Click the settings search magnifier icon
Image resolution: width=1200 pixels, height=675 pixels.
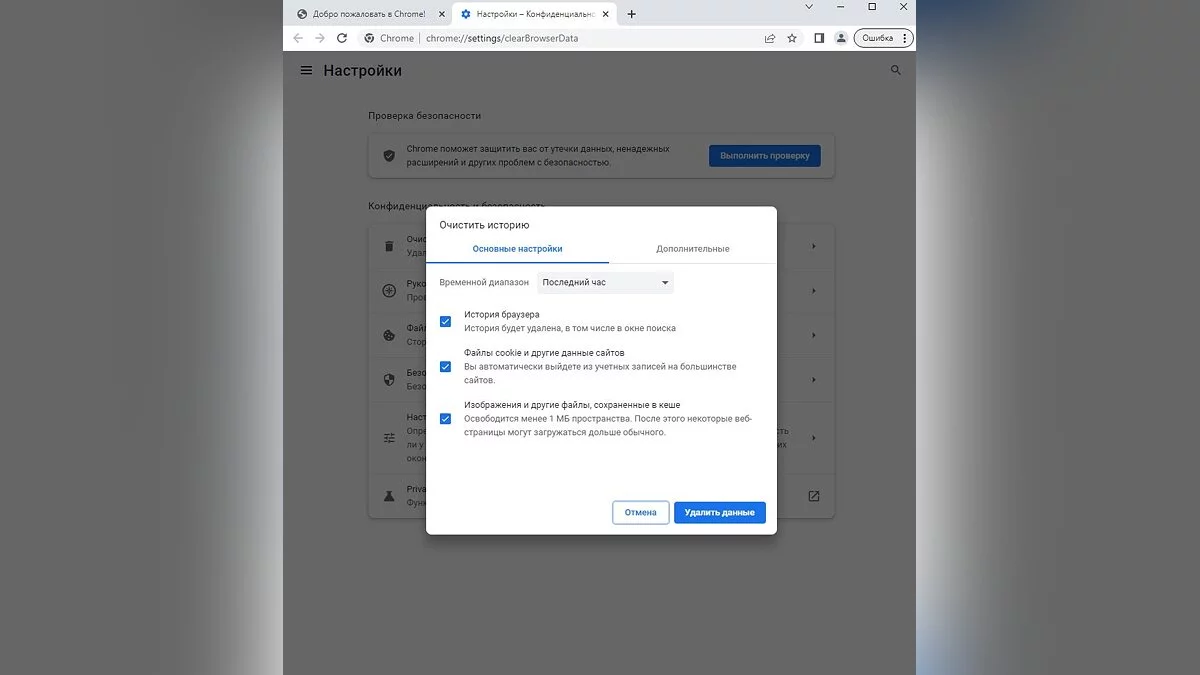895,71
